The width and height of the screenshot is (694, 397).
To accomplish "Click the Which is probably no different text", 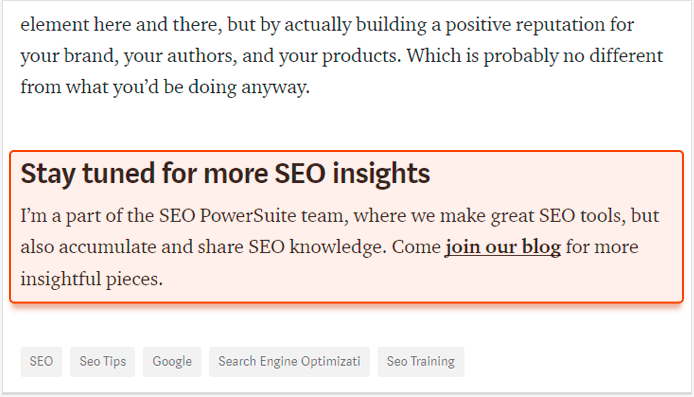I will pyautogui.click(x=535, y=56).
